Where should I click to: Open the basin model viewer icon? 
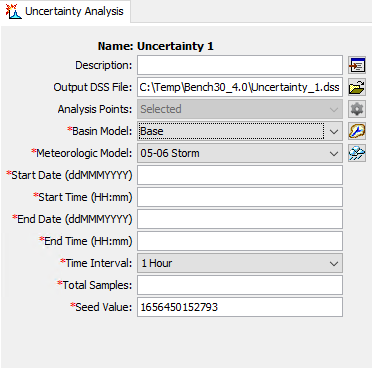(357, 131)
